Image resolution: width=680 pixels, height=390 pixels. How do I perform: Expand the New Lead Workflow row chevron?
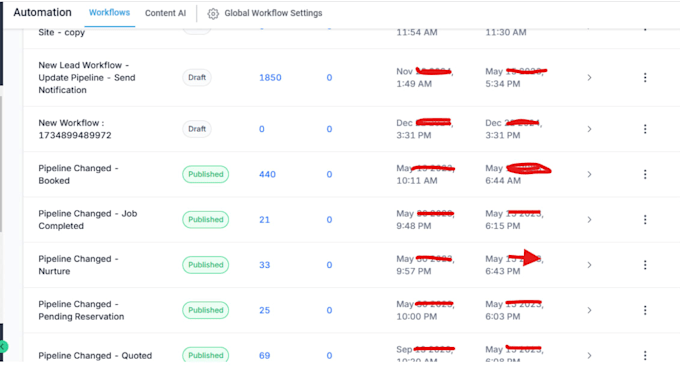click(x=589, y=77)
